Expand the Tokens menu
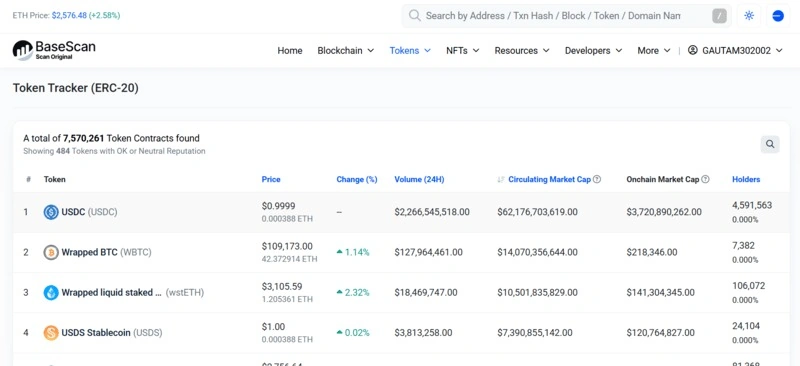The width and height of the screenshot is (800, 366). click(x=410, y=51)
